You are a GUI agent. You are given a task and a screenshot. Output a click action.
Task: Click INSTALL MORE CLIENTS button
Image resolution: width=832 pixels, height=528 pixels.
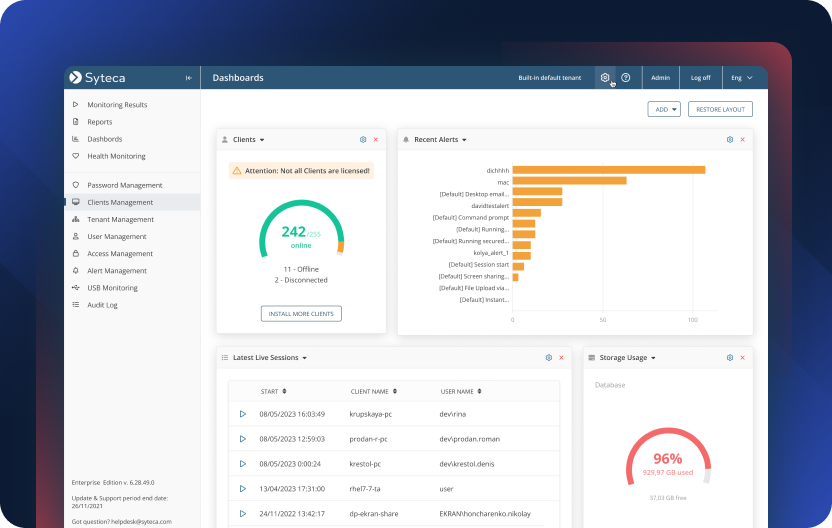pyautogui.click(x=301, y=314)
